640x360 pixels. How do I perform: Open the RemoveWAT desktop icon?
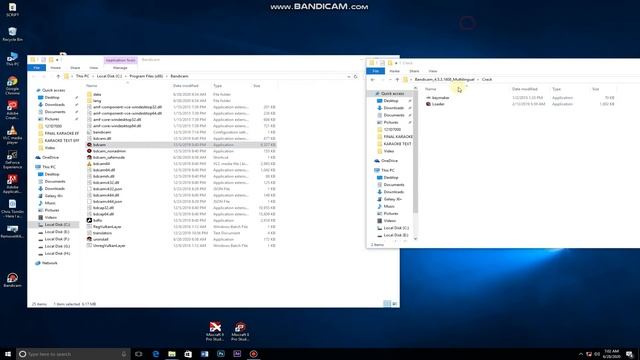pyautogui.click(x=12, y=231)
